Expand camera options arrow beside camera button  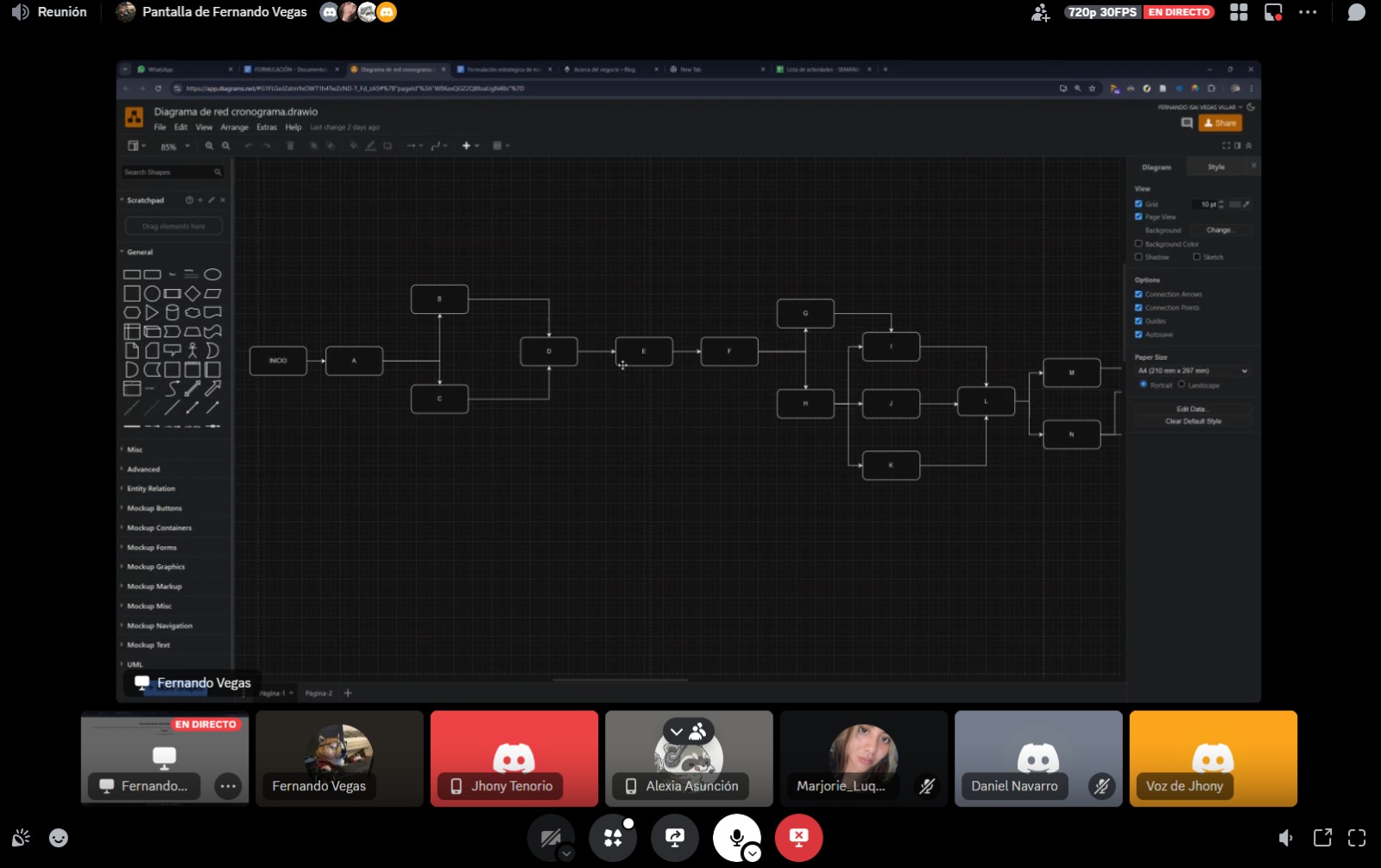[x=566, y=853]
